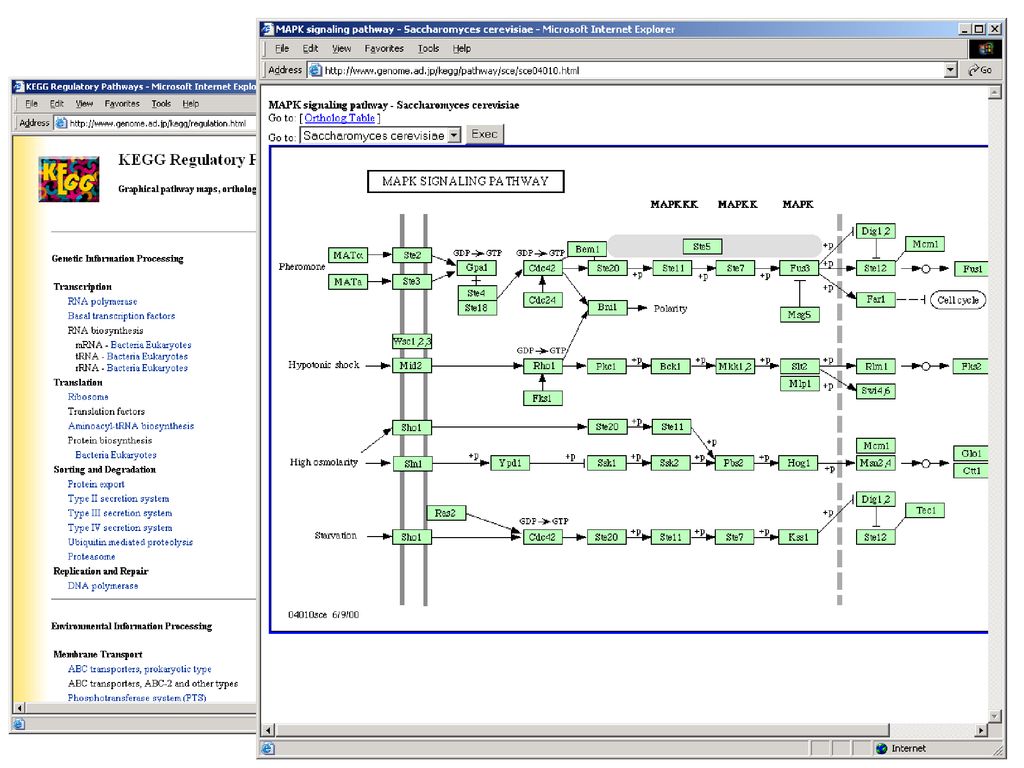Open the Type IV secretion system link
This screenshot has height=768, width=1024.
pyautogui.click(x=120, y=528)
